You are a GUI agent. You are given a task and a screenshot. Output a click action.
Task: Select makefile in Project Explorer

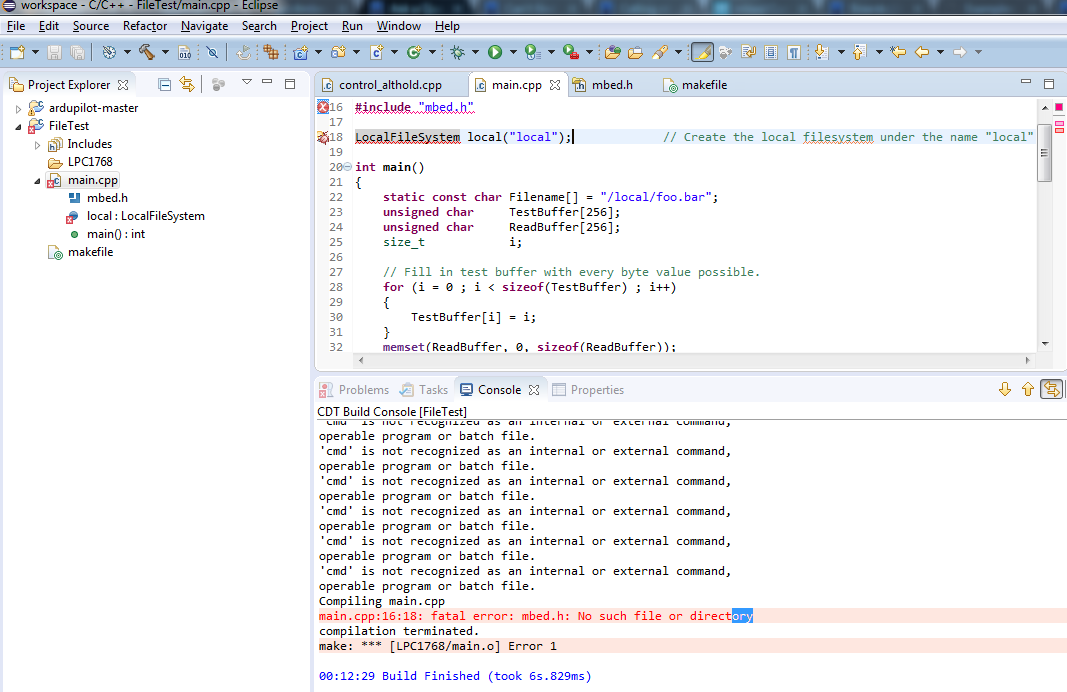pyautogui.click(x=90, y=252)
